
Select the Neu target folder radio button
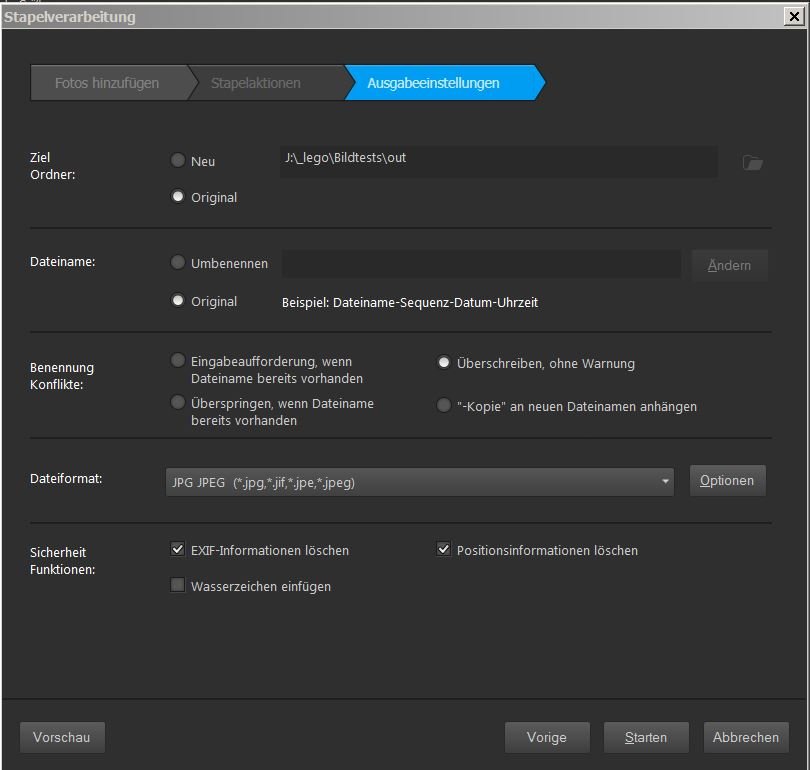(x=178, y=160)
